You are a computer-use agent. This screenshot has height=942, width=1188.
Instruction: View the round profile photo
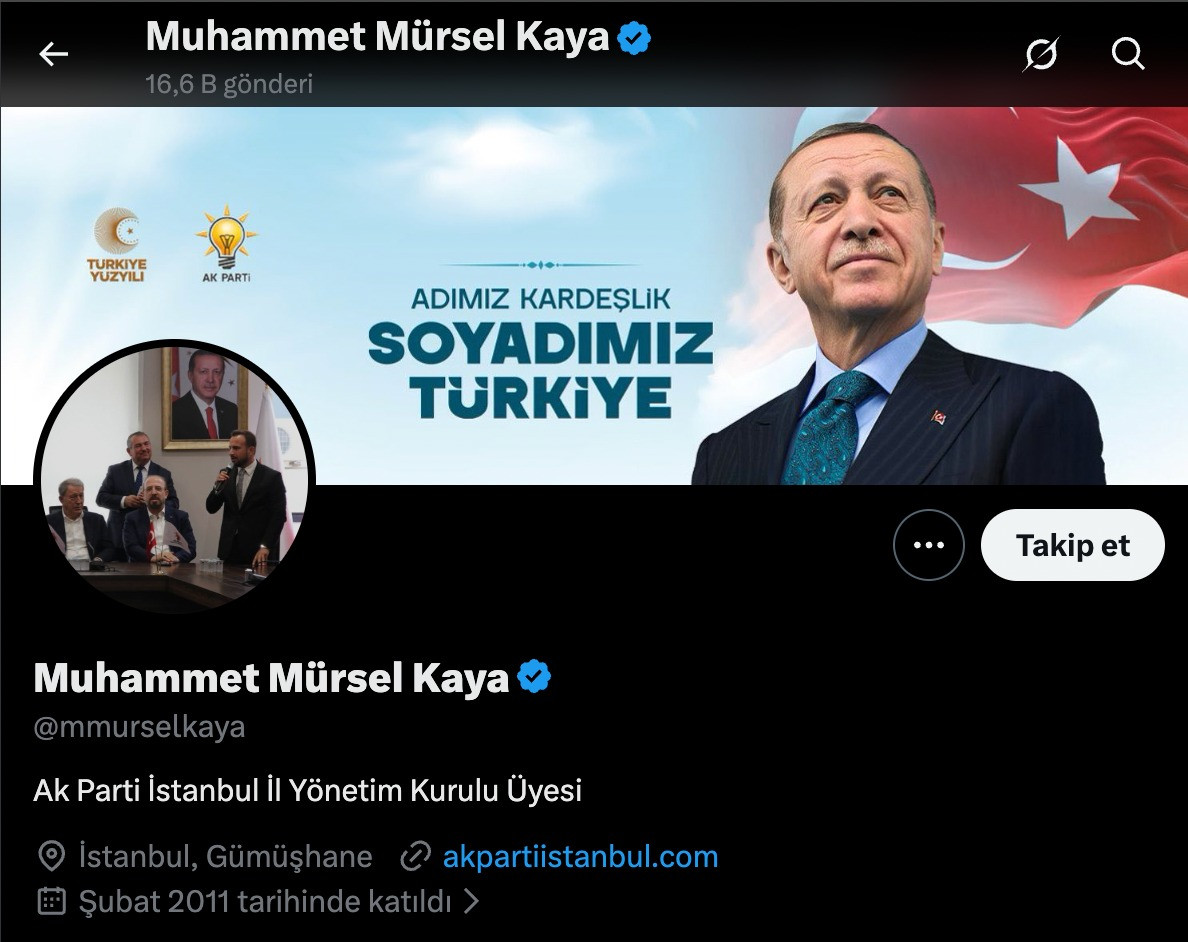point(174,477)
